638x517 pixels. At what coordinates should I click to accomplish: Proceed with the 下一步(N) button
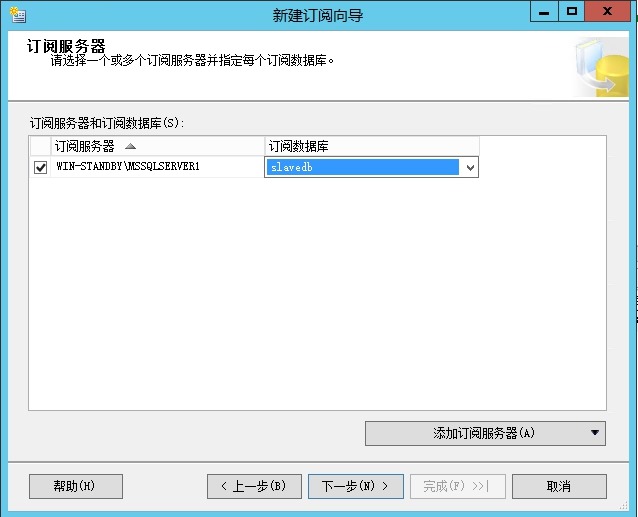(x=355, y=486)
